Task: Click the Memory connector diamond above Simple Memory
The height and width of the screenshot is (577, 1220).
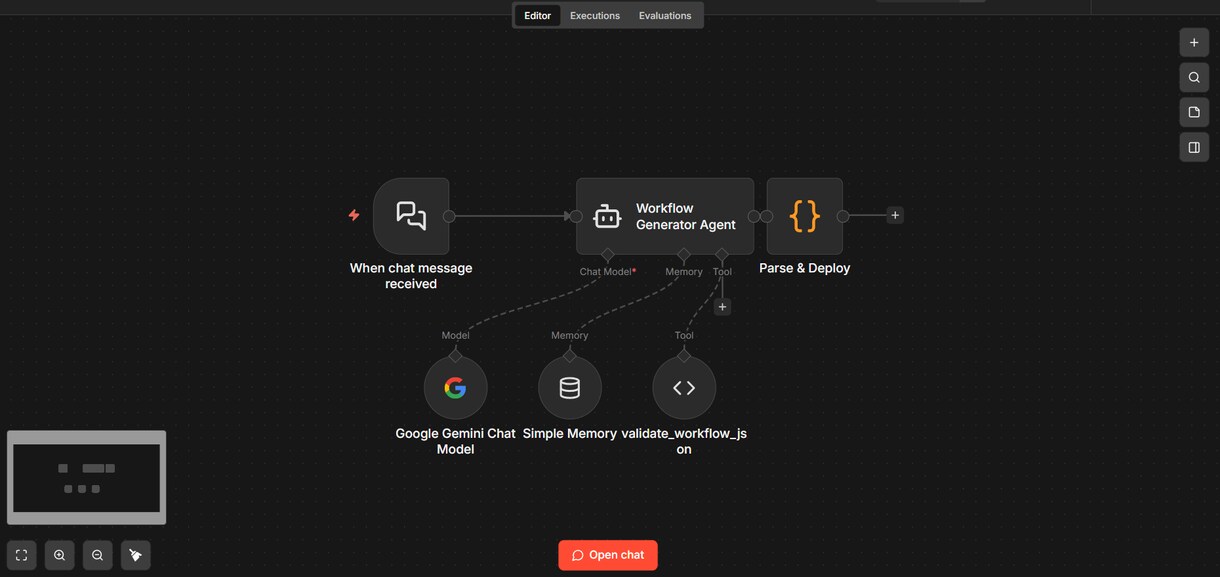Action: click(x=569, y=355)
